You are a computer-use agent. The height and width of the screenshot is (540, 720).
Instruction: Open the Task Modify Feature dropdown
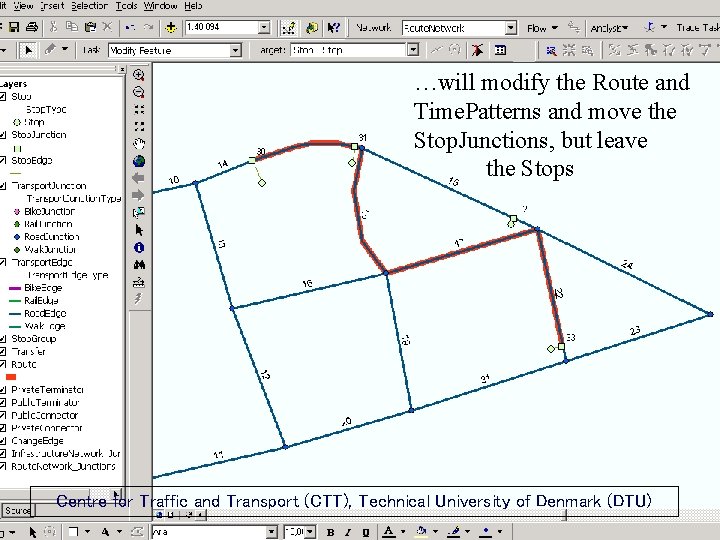[x=236, y=50]
